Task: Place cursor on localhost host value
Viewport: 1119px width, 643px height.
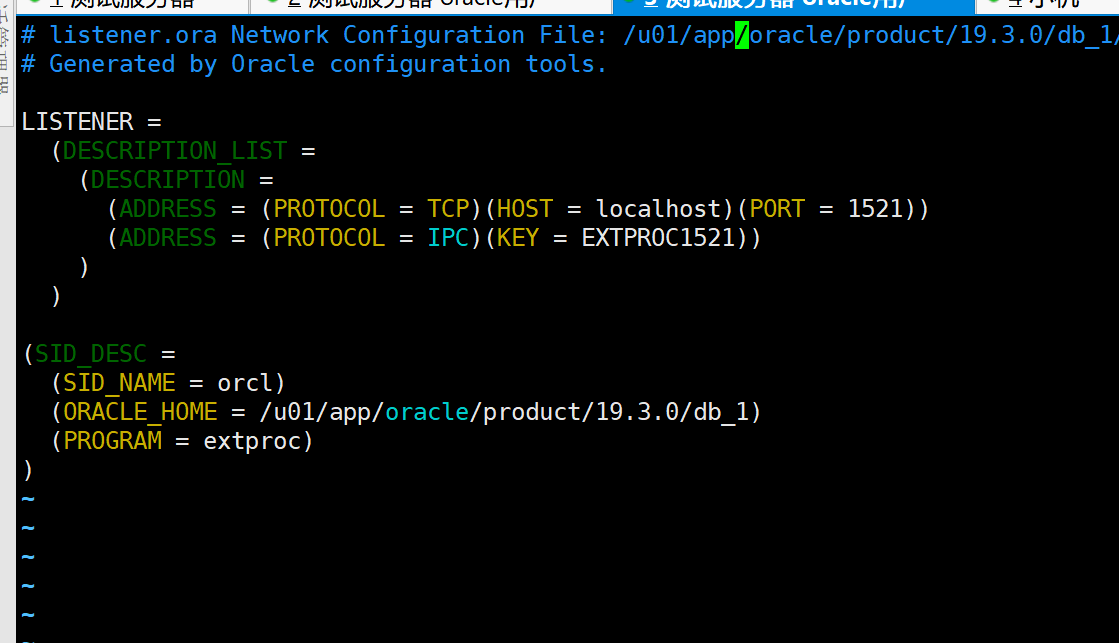Action: [658, 208]
